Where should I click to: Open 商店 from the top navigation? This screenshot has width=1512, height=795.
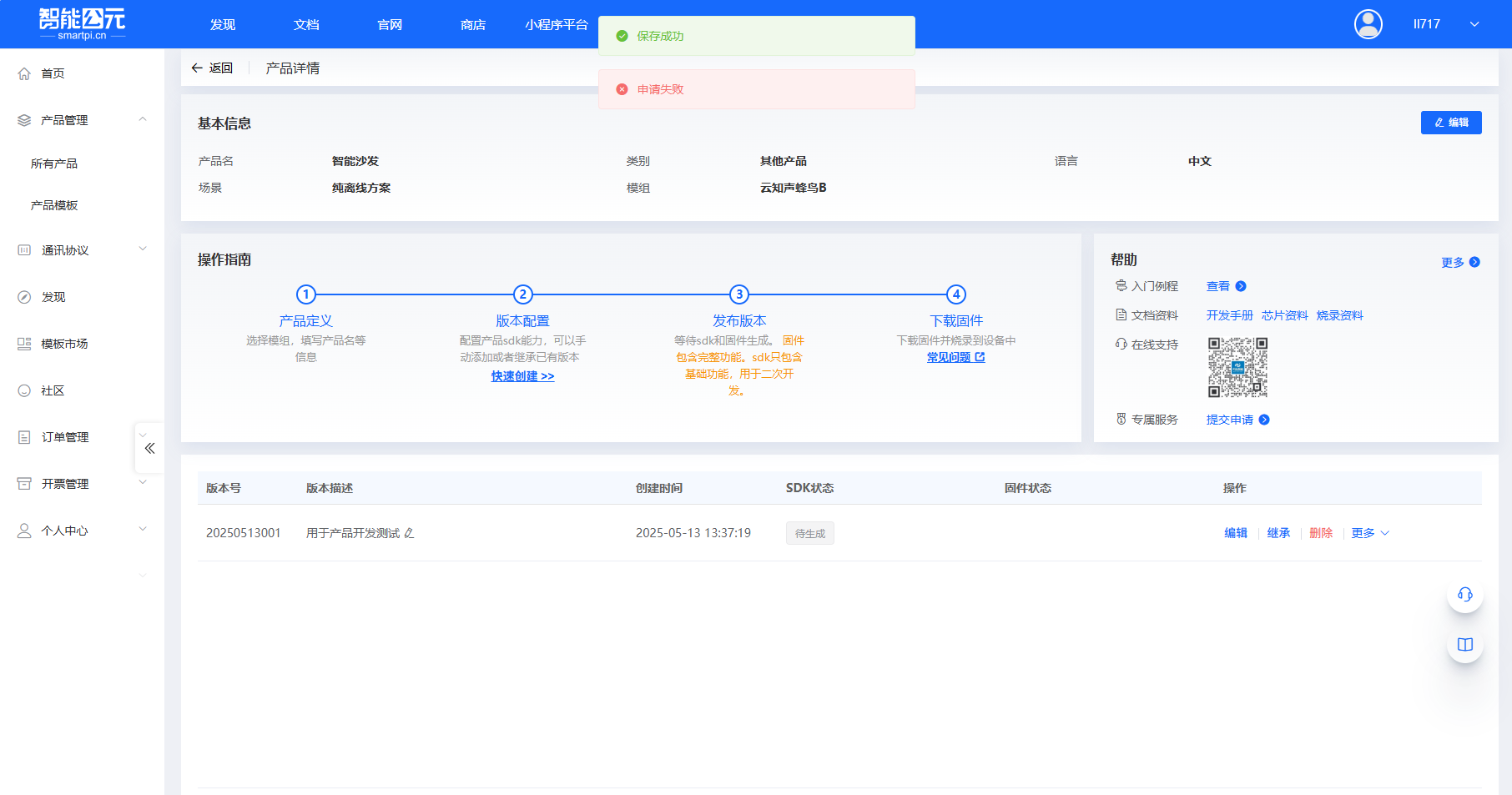(x=472, y=24)
